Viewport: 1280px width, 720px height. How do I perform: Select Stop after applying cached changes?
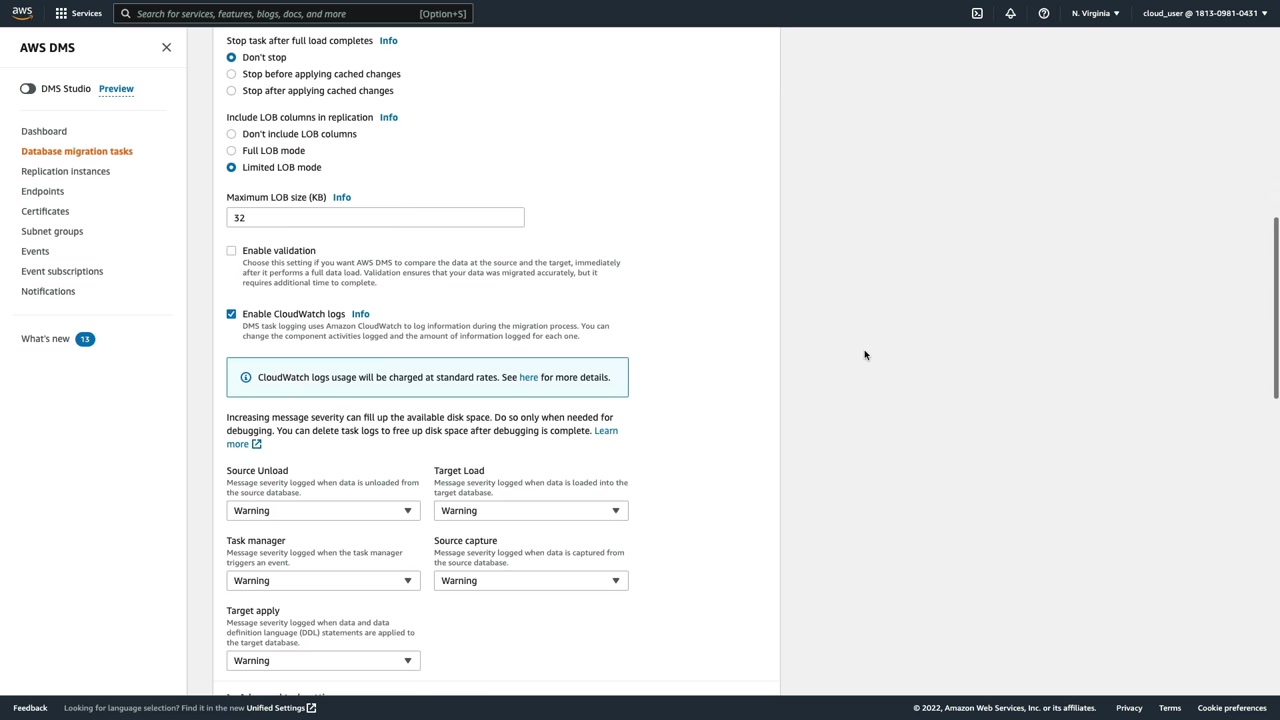pos(231,91)
